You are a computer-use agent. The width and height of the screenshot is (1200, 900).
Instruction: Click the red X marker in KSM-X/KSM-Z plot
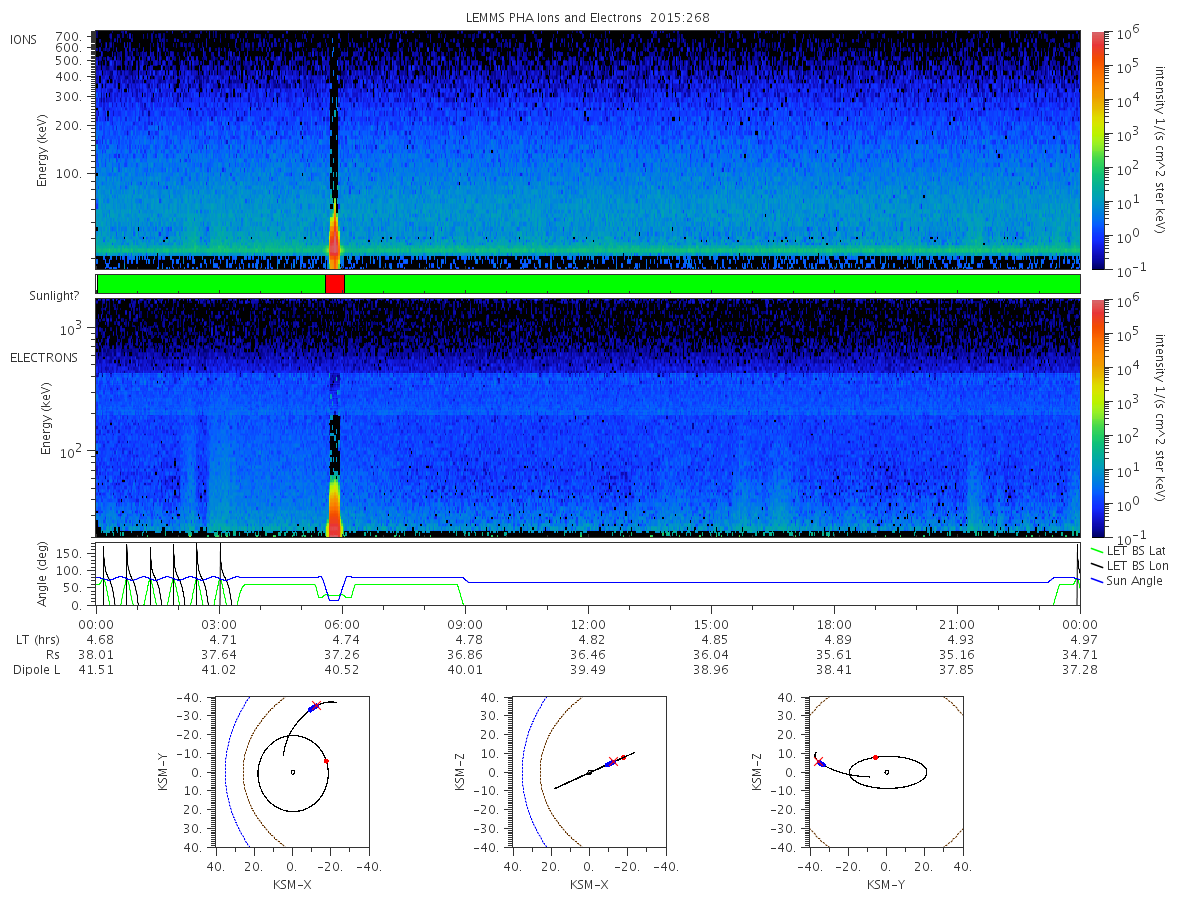614,762
